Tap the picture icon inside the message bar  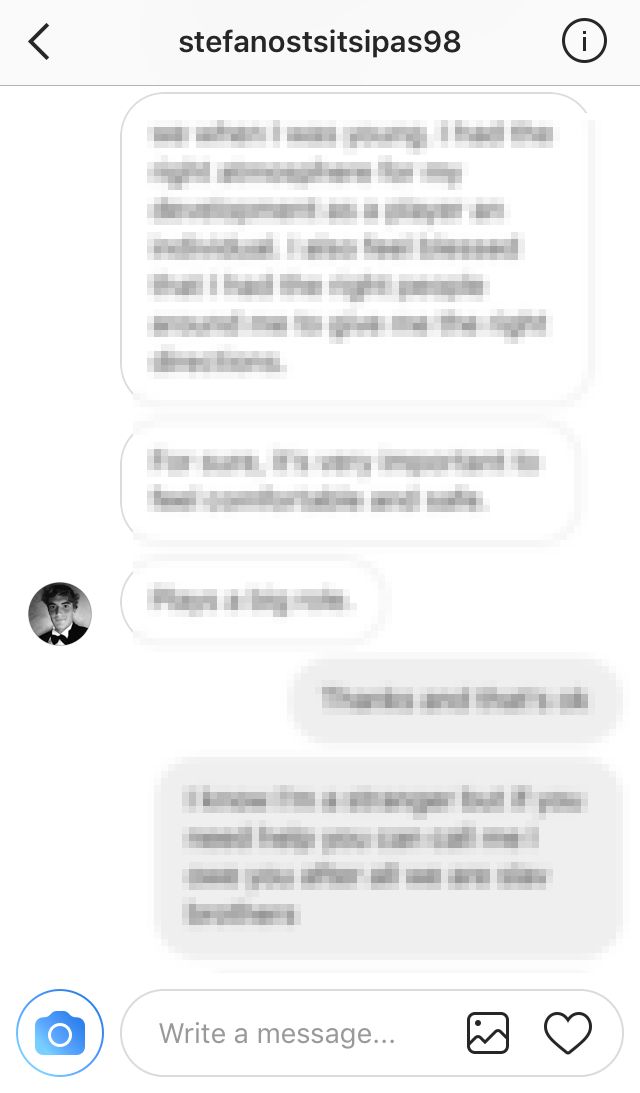(487, 1033)
